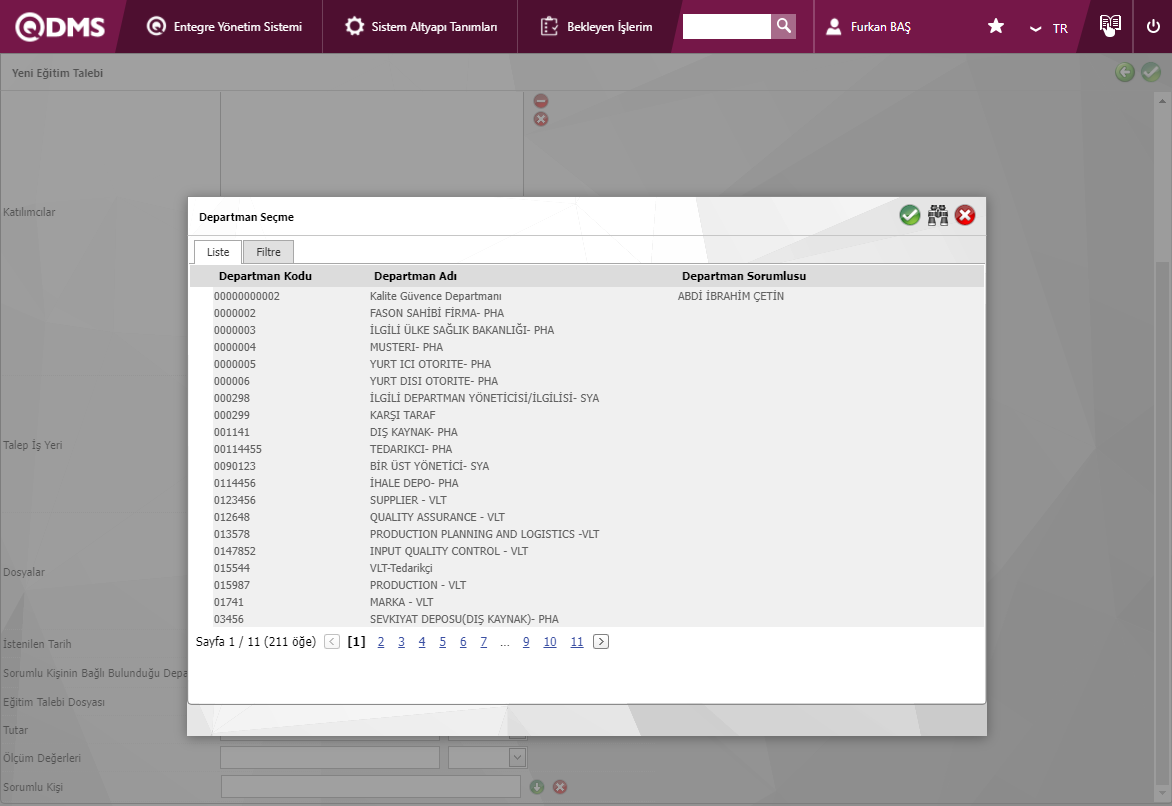The width and height of the screenshot is (1172, 806).
Task: Click the QDMS logo
Action: (x=60, y=27)
